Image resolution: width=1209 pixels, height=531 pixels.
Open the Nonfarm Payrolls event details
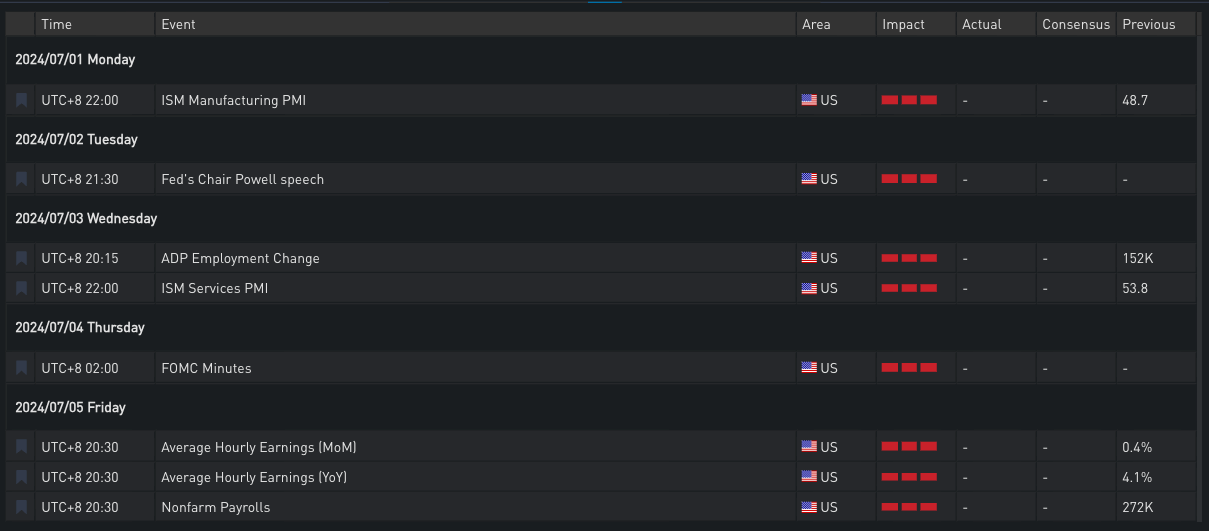tap(216, 507)
